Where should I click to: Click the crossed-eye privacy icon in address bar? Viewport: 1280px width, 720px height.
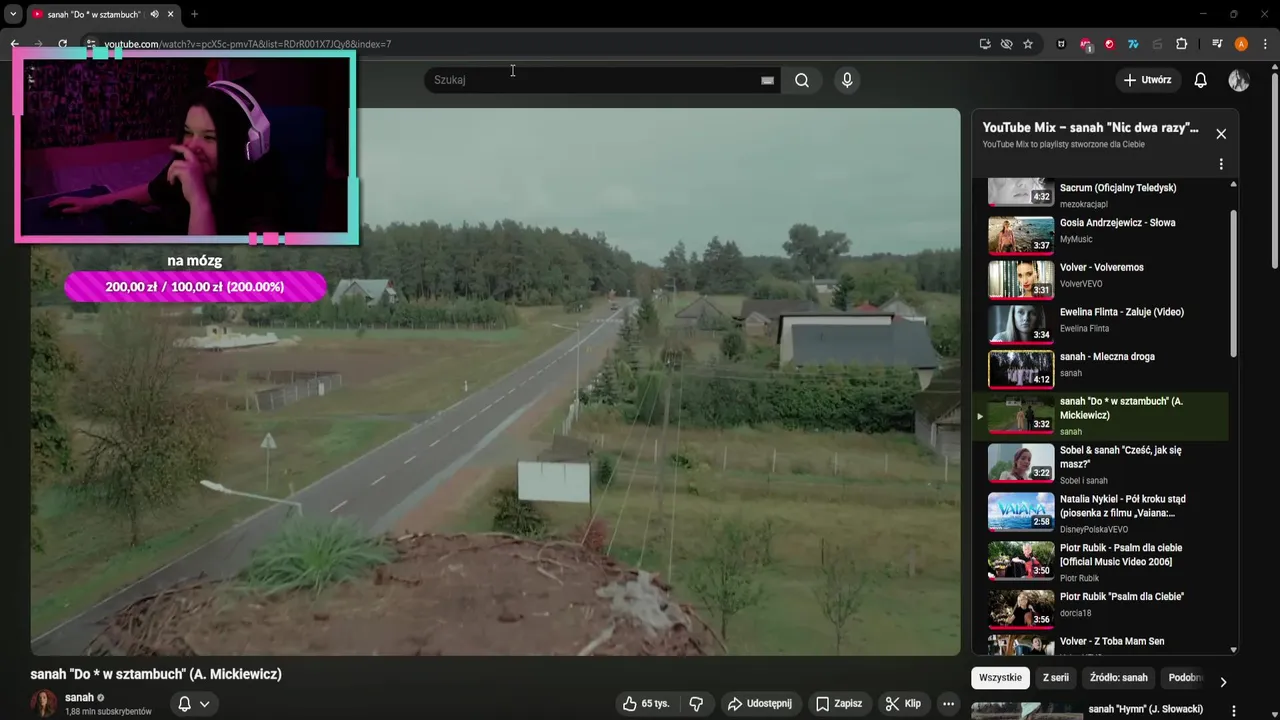coord(1006,44)
